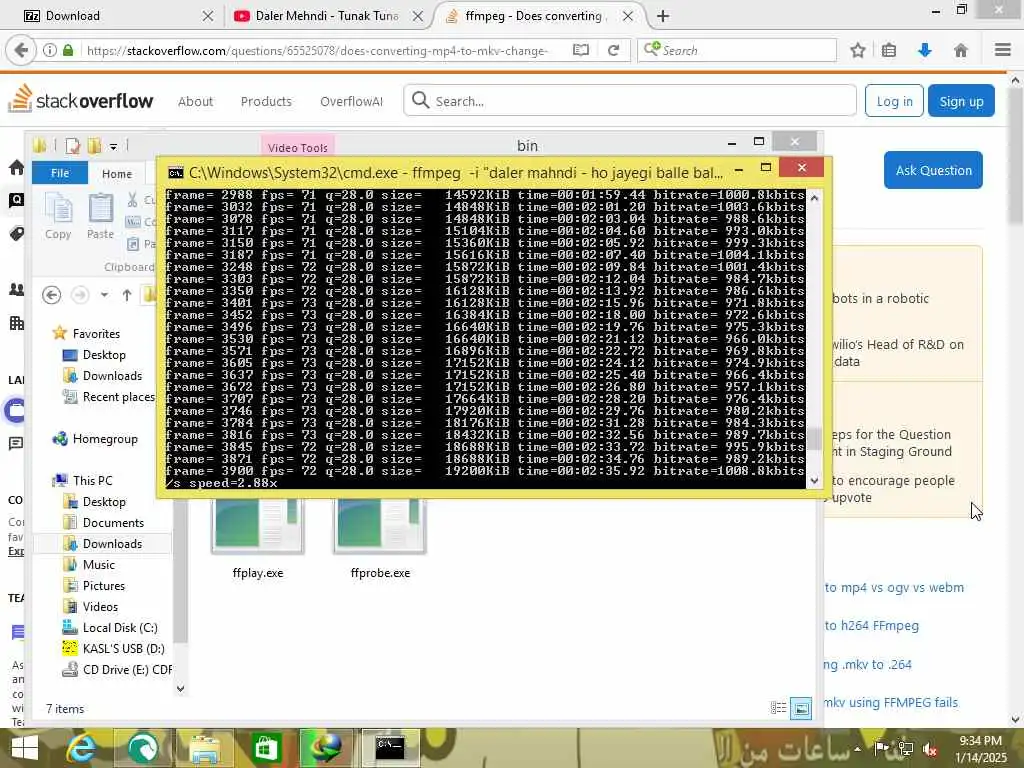The width and height of the screenshot is (1024, 768).
Task: Switch Explorer to details view icon
Action: [x=778, y=708]
